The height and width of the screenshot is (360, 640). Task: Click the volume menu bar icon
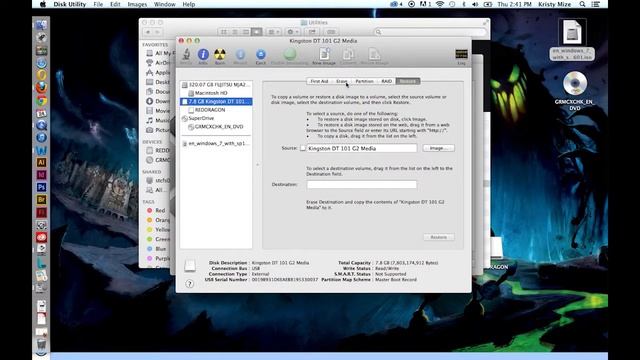(475, 4)
